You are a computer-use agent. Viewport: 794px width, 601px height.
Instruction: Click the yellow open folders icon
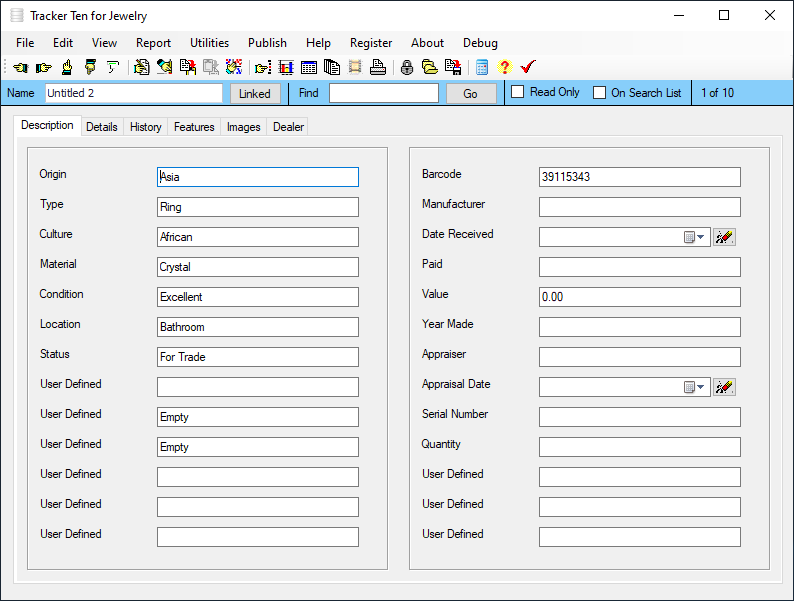point(429,67)
